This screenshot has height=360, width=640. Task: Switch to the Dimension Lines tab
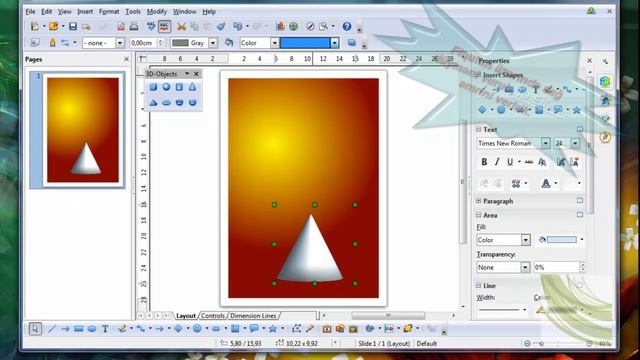(253, 316)
